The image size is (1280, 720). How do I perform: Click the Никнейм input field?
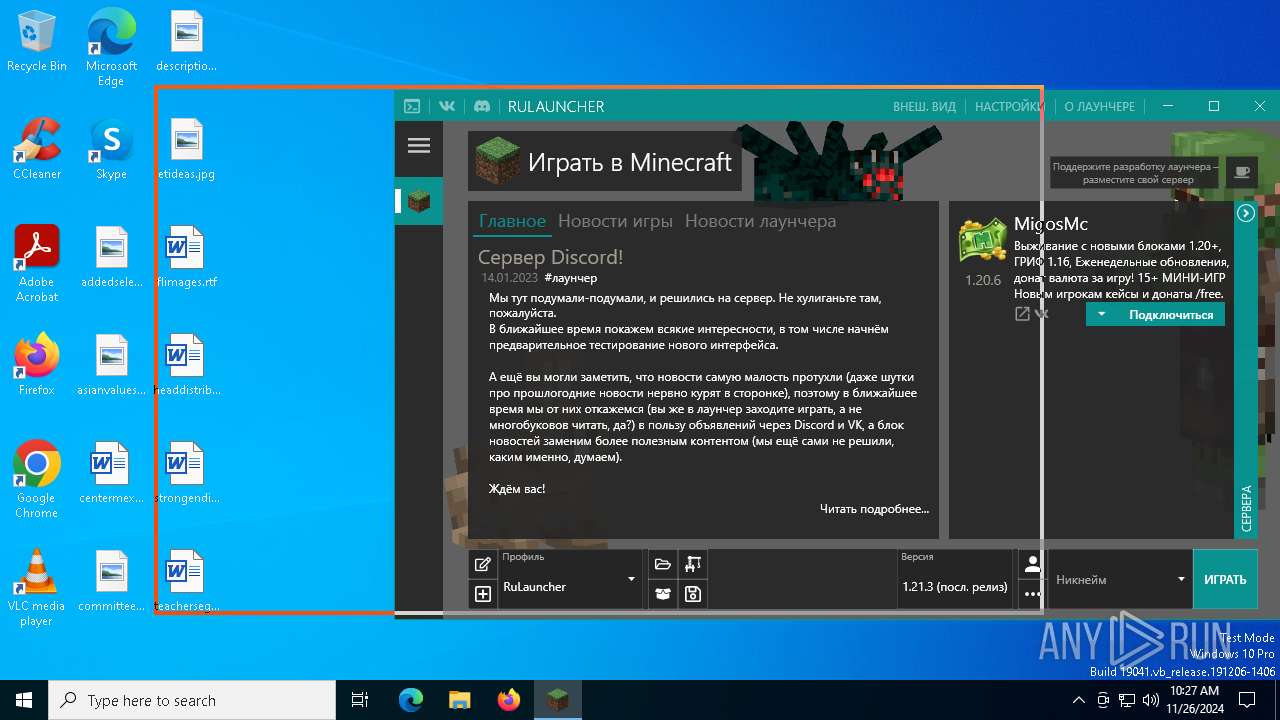(x=1110, y=579)
